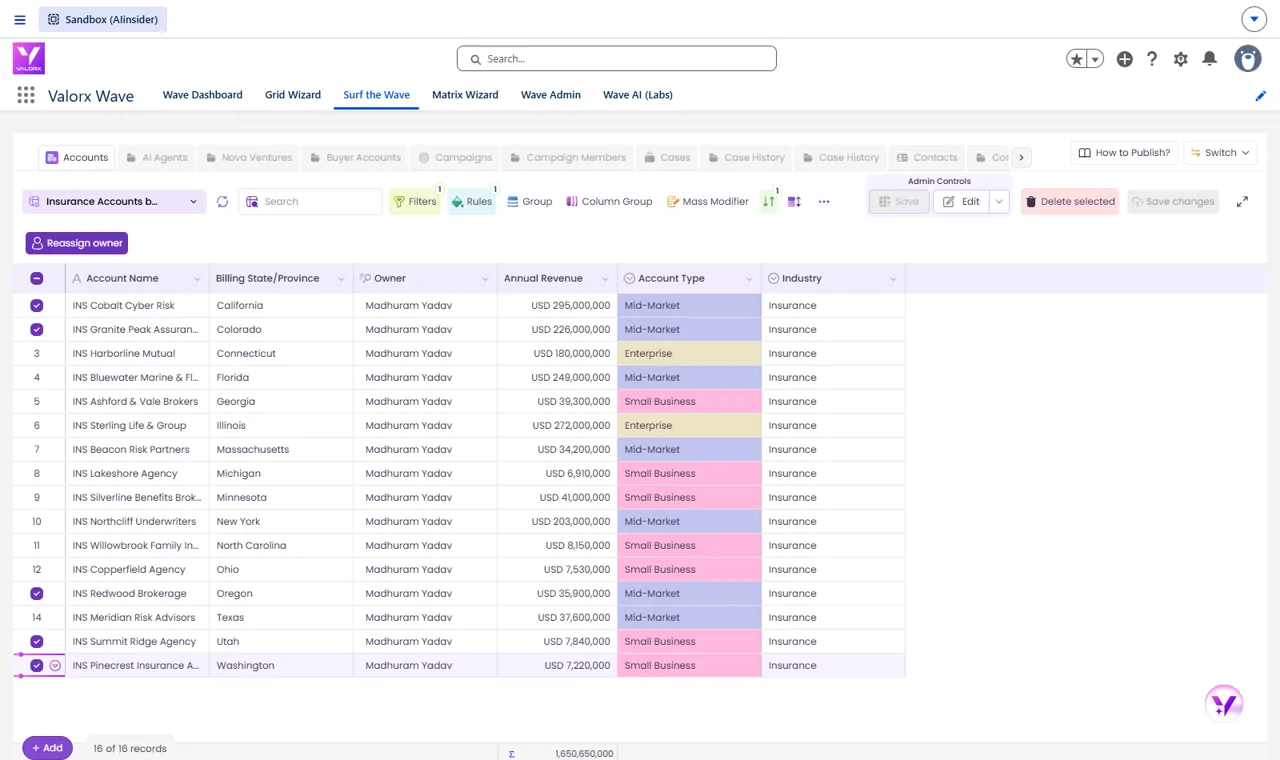
Task: Uncheck the INS Pinecrest Insurance row checkbox
Action: pyautogui.click(x=37, y=665)
